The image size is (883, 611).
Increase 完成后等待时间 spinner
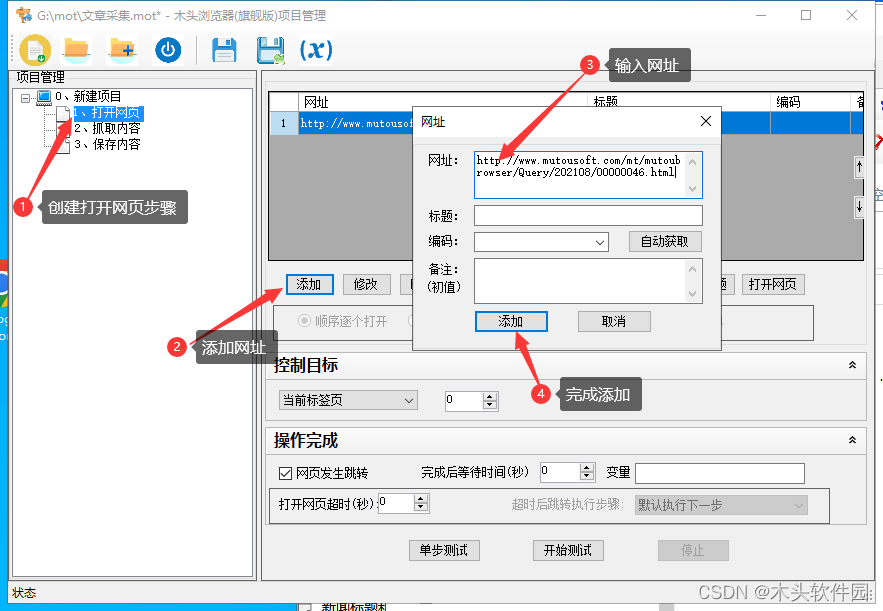(x=587, y=468)
